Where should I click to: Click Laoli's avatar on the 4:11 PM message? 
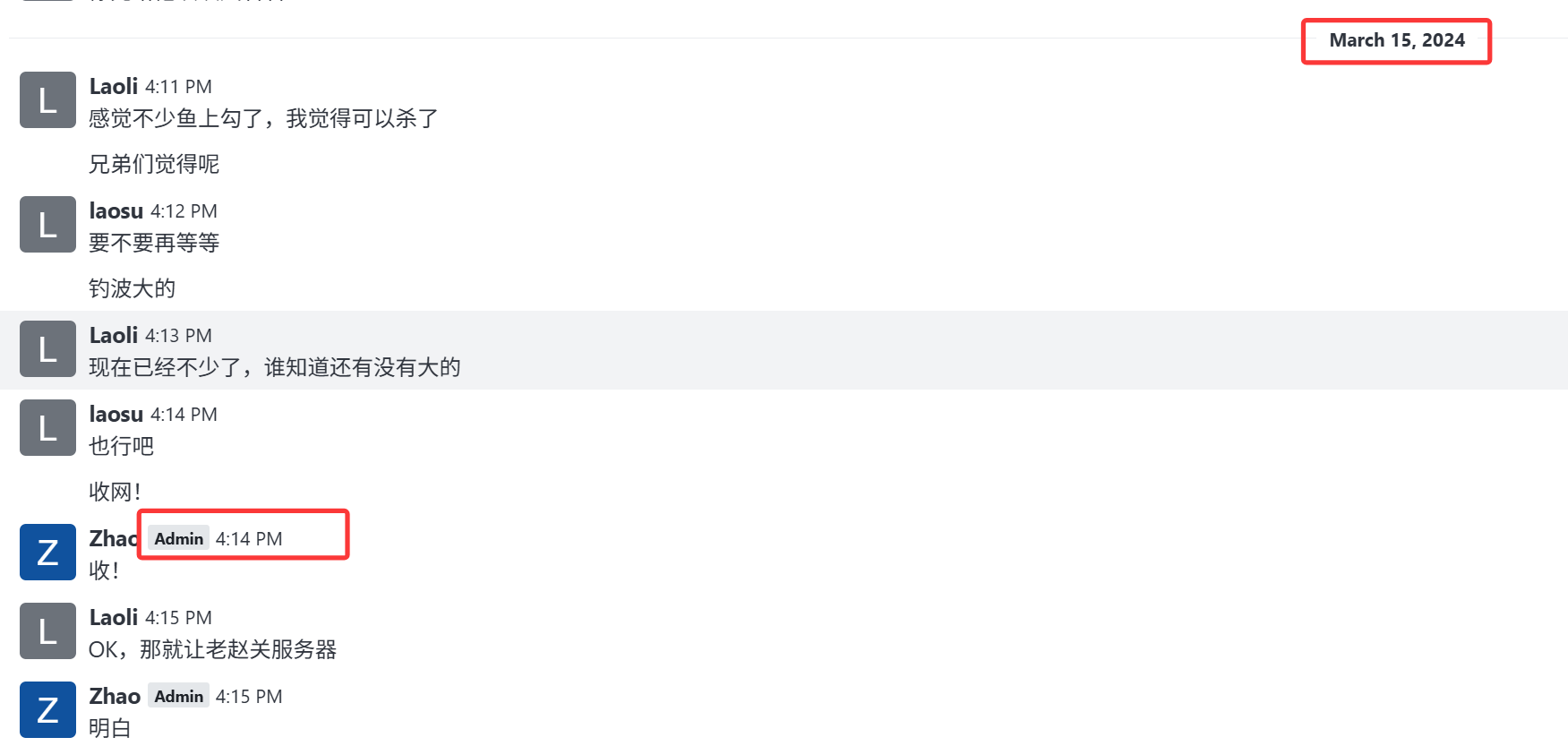pyautogui.click(x=47, y=100)
